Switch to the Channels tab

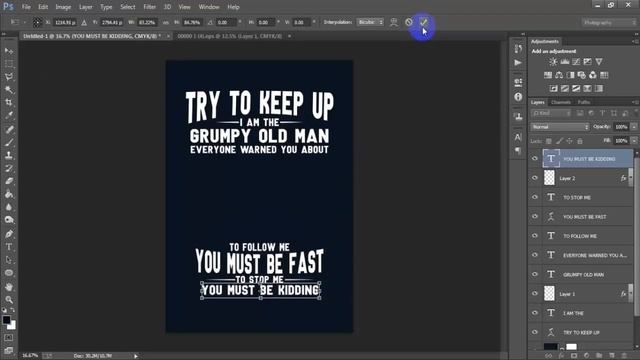click(x=561, y=102)
